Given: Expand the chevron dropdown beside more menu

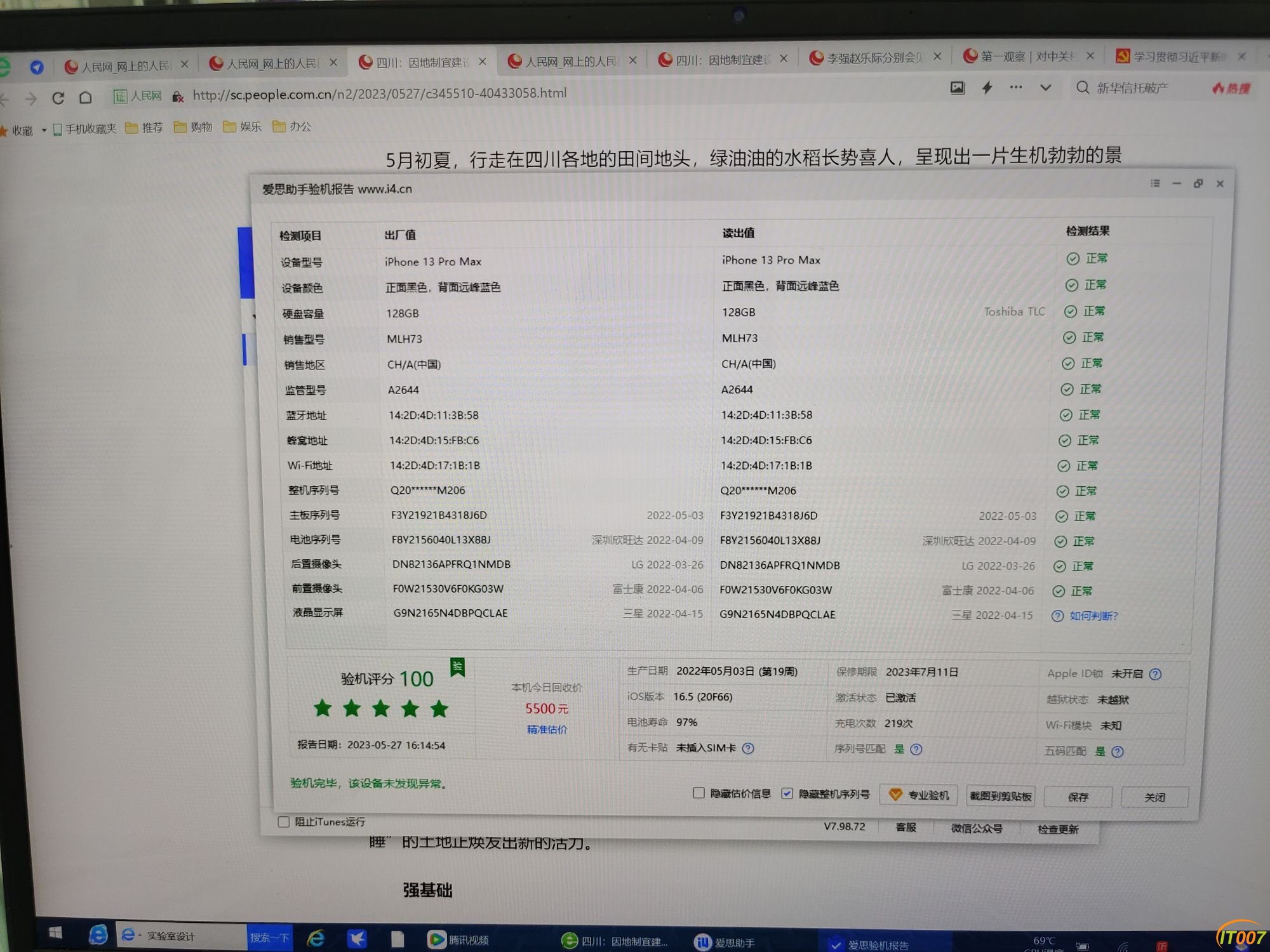Looking at the screenshot, I should coord(1045,88).
